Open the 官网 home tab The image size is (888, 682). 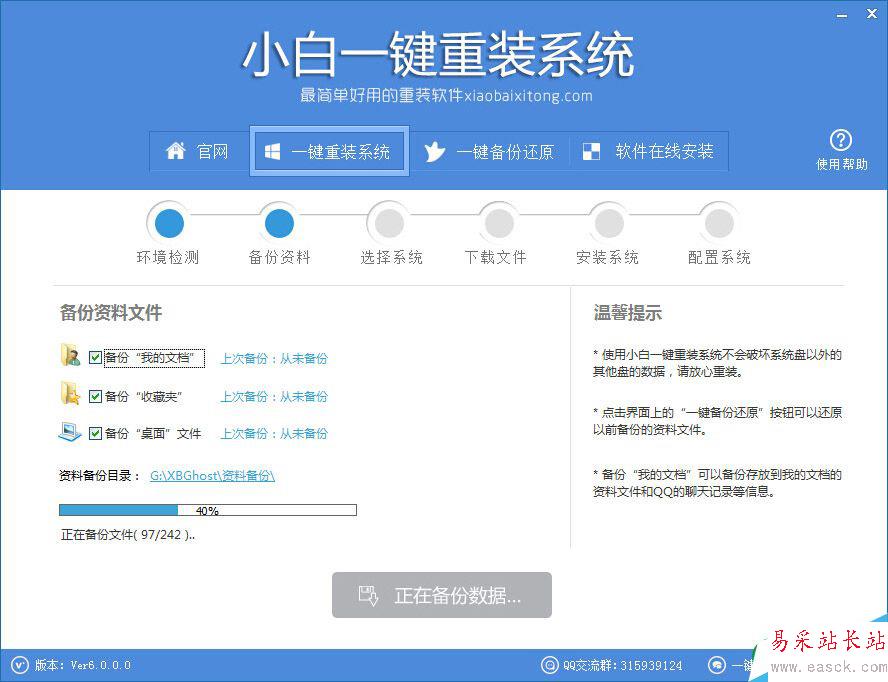point(198,151)
